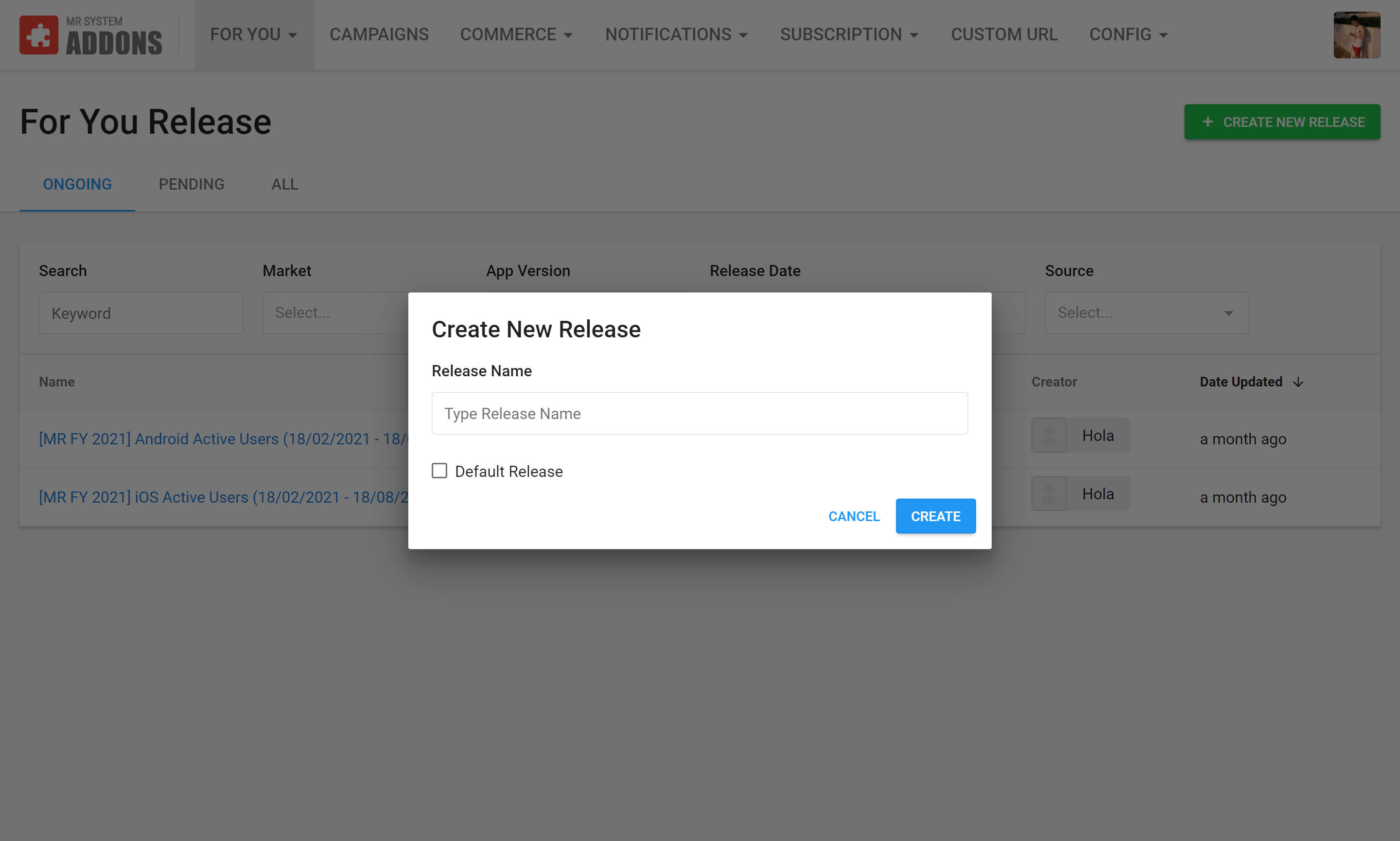Expand the Config menu

[x=1128, y=35]
